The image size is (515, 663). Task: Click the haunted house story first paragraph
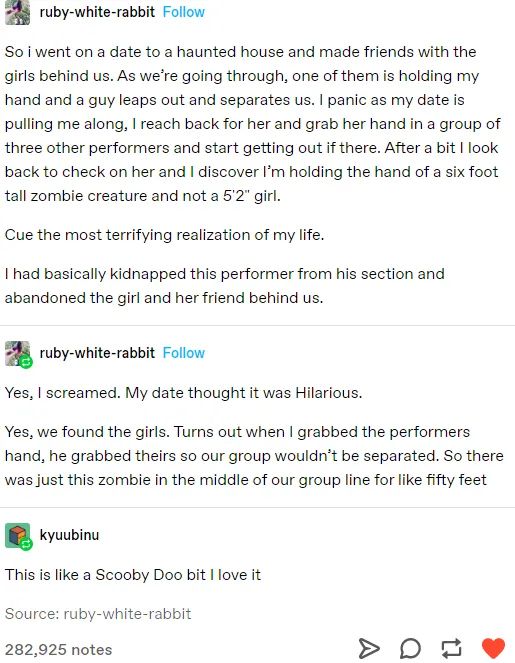point(254,124)
